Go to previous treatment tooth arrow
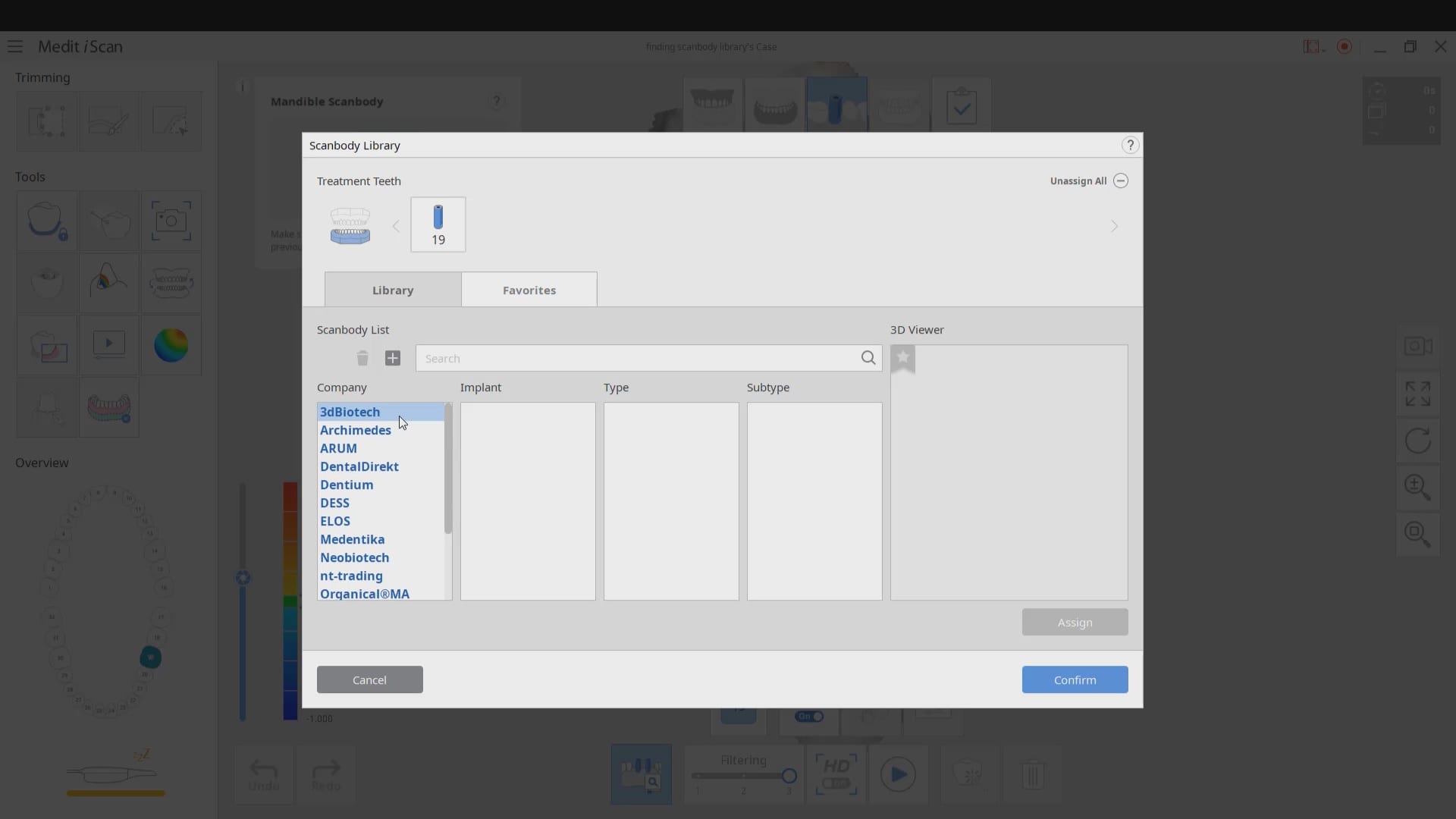 396,226
